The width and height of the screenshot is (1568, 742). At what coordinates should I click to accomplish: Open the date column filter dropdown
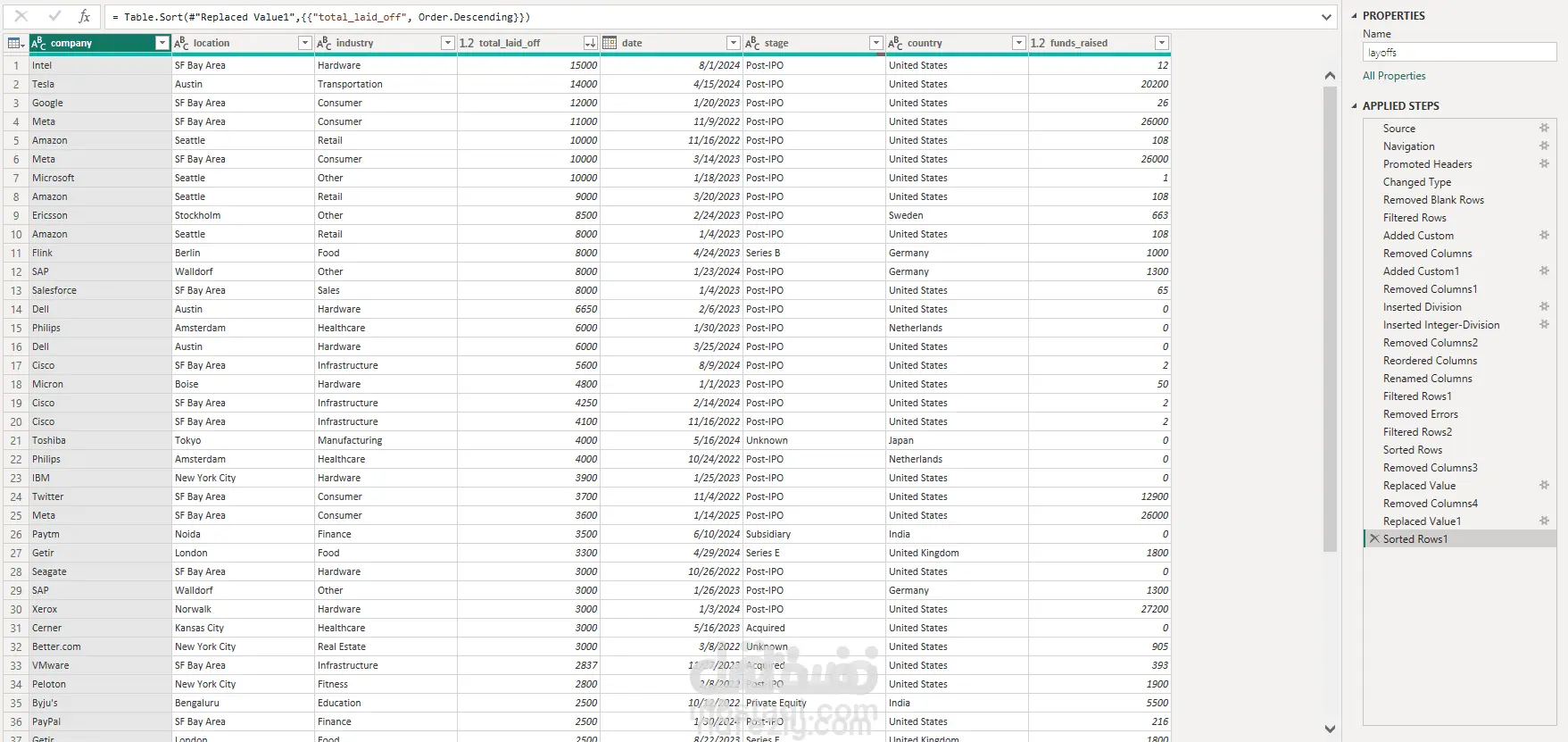pos(733,43)
